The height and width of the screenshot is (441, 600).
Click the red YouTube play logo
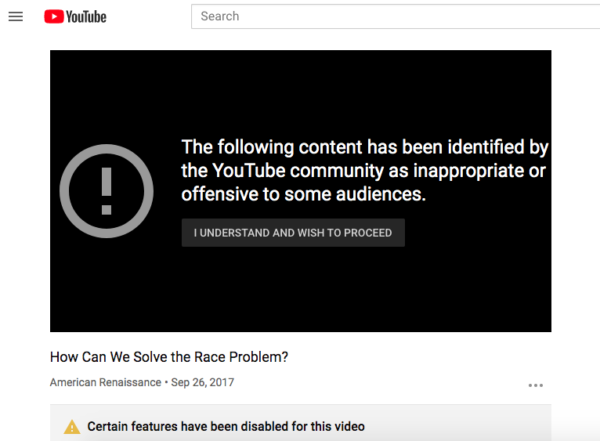tap(54, 17)
